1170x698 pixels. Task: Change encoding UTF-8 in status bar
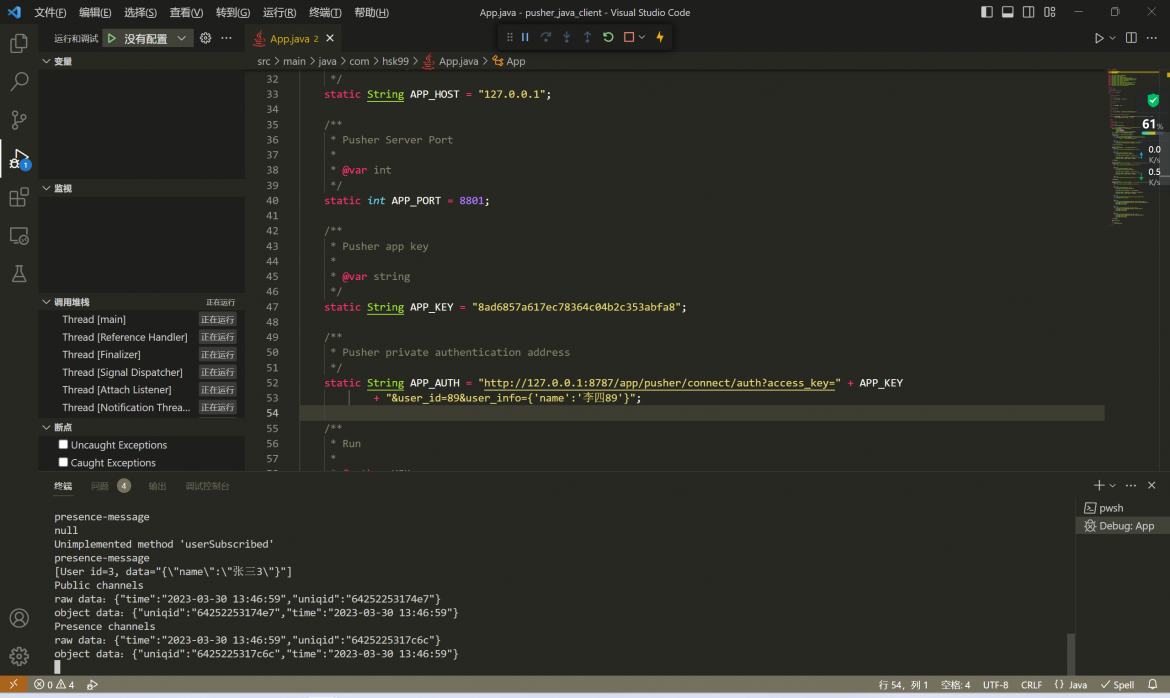click(x=995, y=684)
